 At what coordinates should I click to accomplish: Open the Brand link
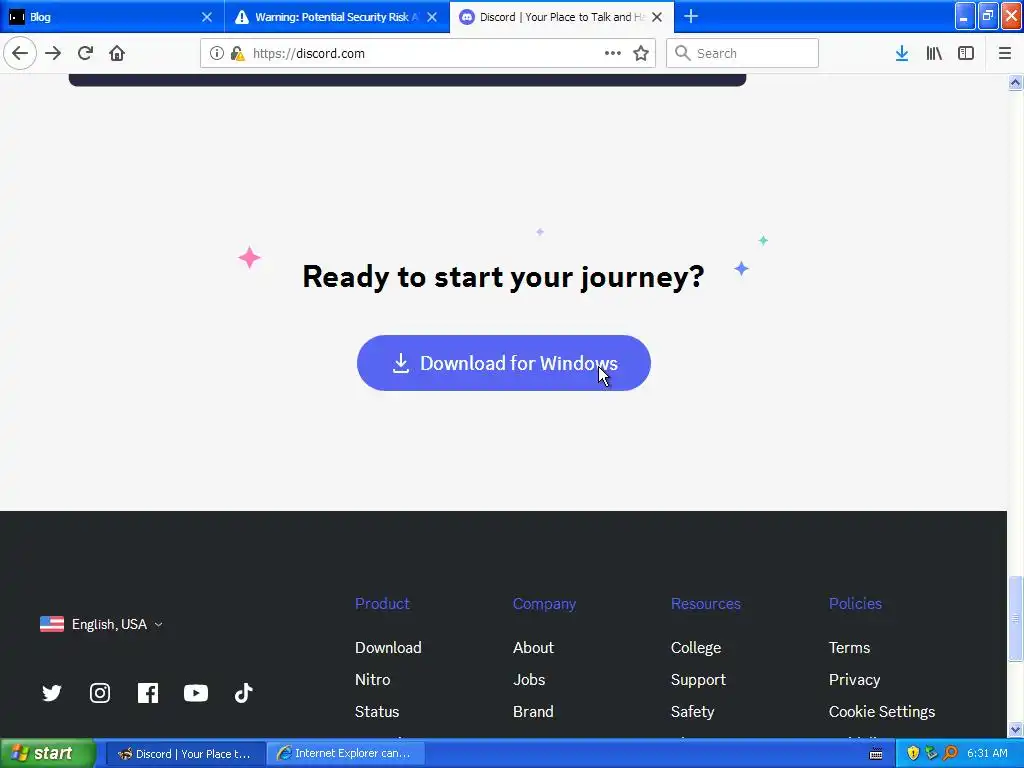click(x=533, y=712)
